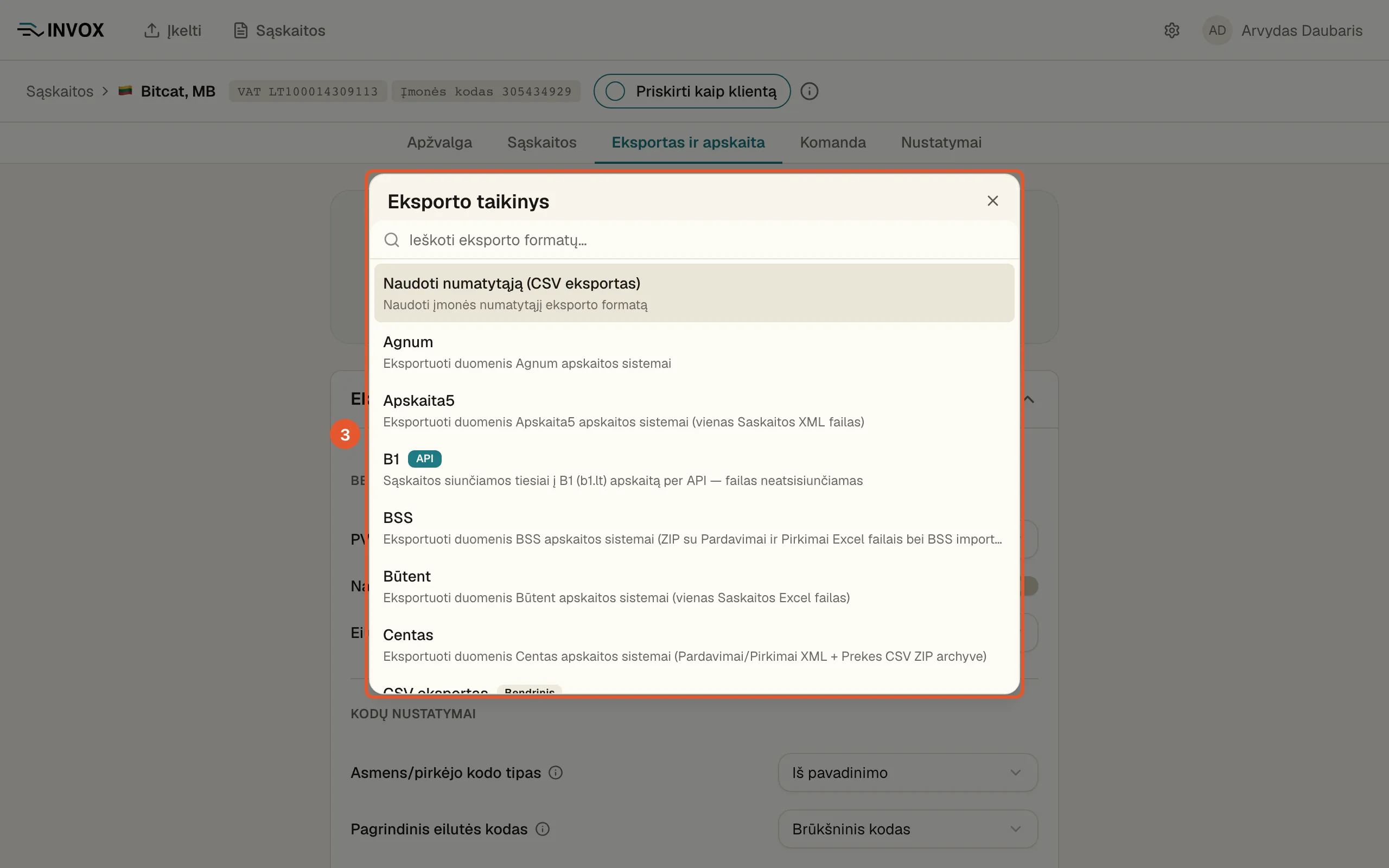This screenshot has height=868, width=1389.
Task: Toggle Priskirti kaip klientą
Action: click(x=692, y=91)
